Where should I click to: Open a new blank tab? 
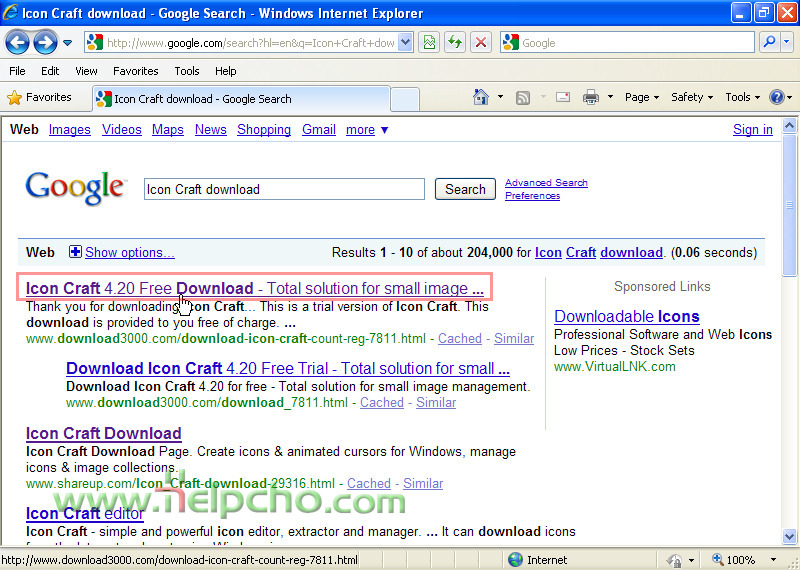[405, 100]
